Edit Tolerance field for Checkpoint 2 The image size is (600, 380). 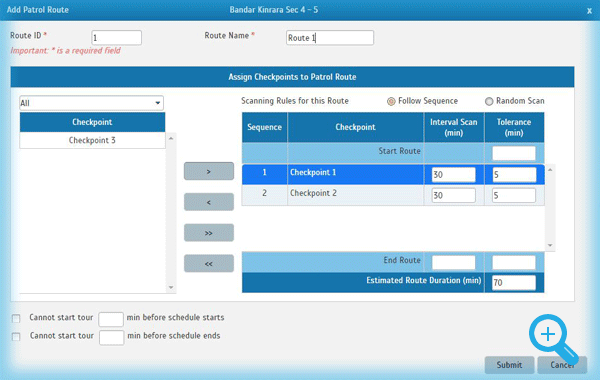514,195
